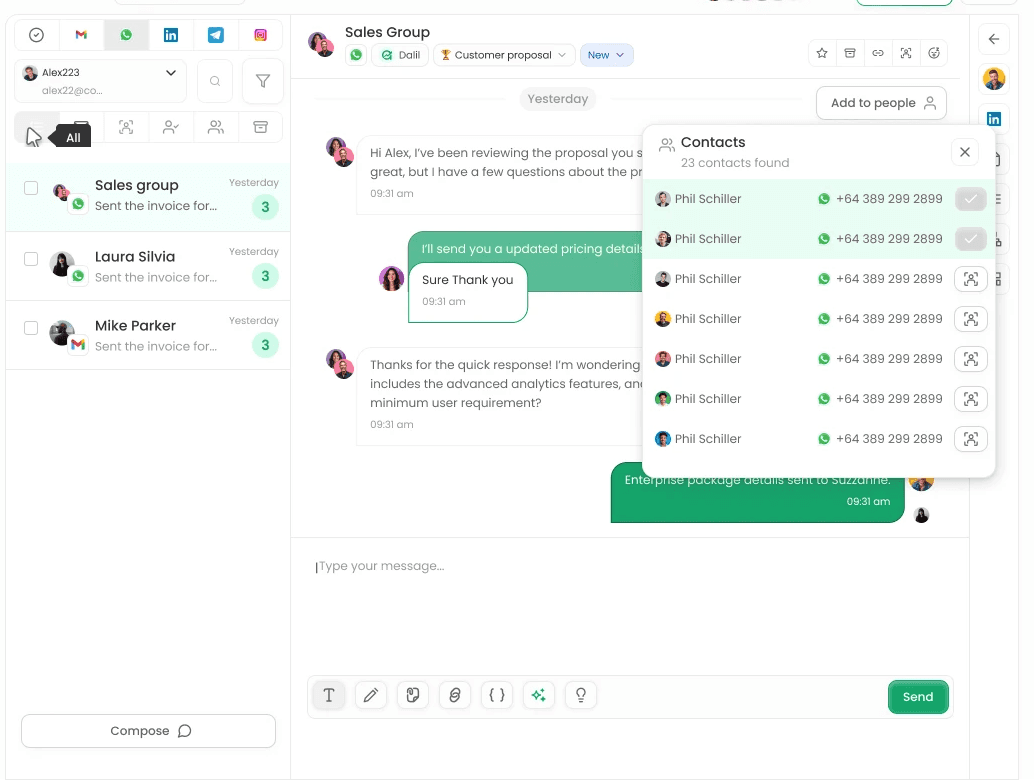The height and width of the screenshot is (780, 1034).
Task: Open the AI sparkle assistant in composer
Action: (x=539, y=695)
